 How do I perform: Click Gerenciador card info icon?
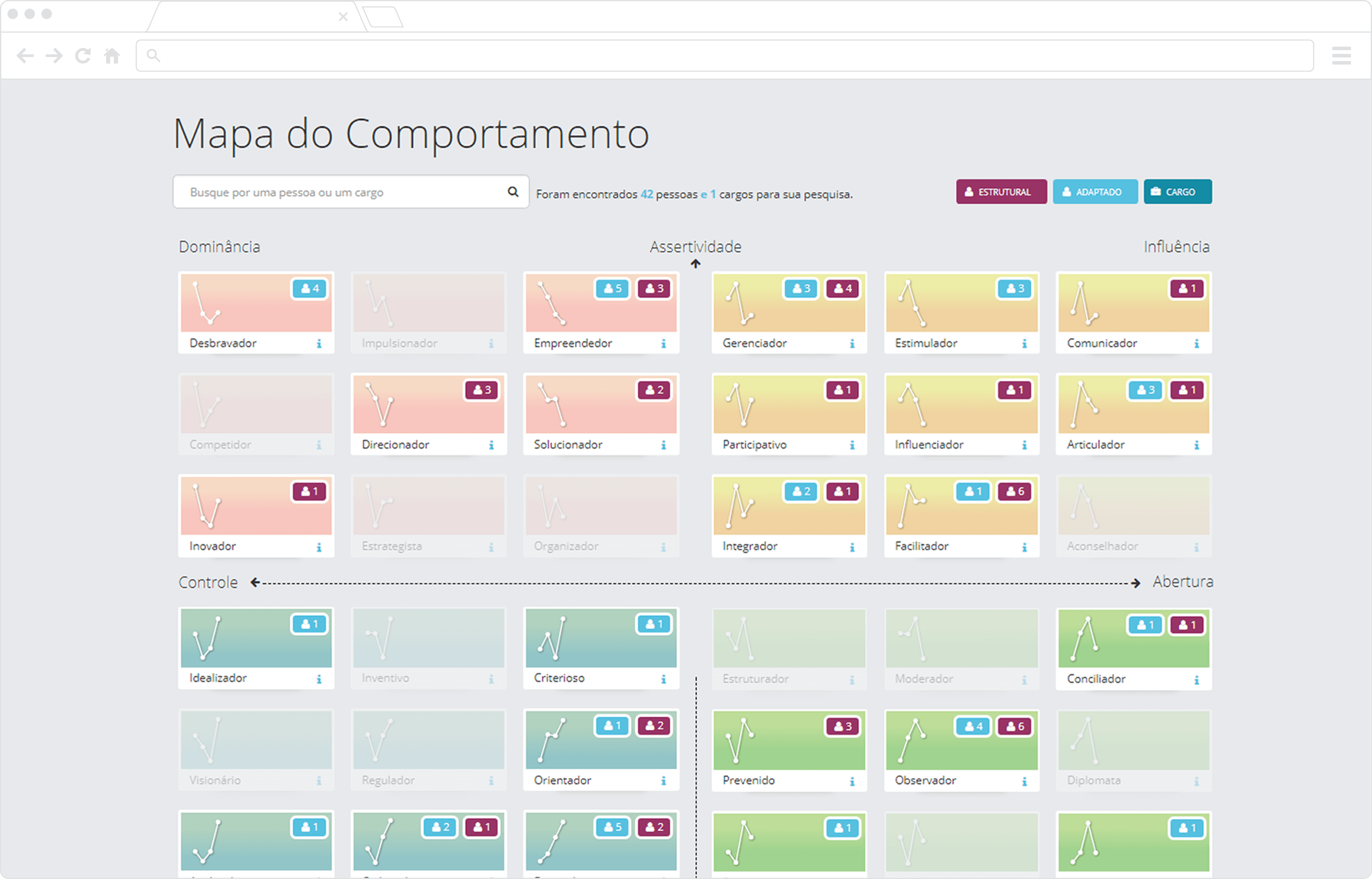[x=852, y=344]
